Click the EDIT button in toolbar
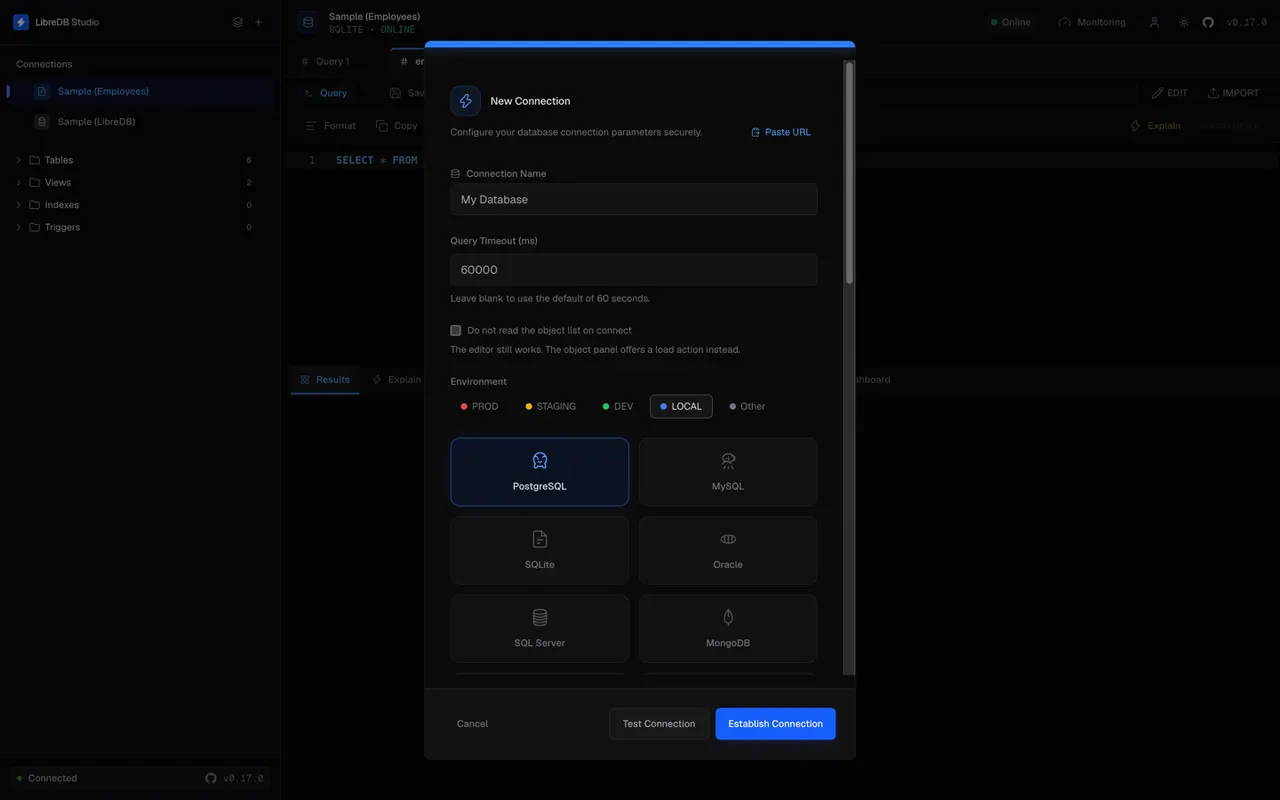This screenshot has height=800, width=1280. point(1170,93)
